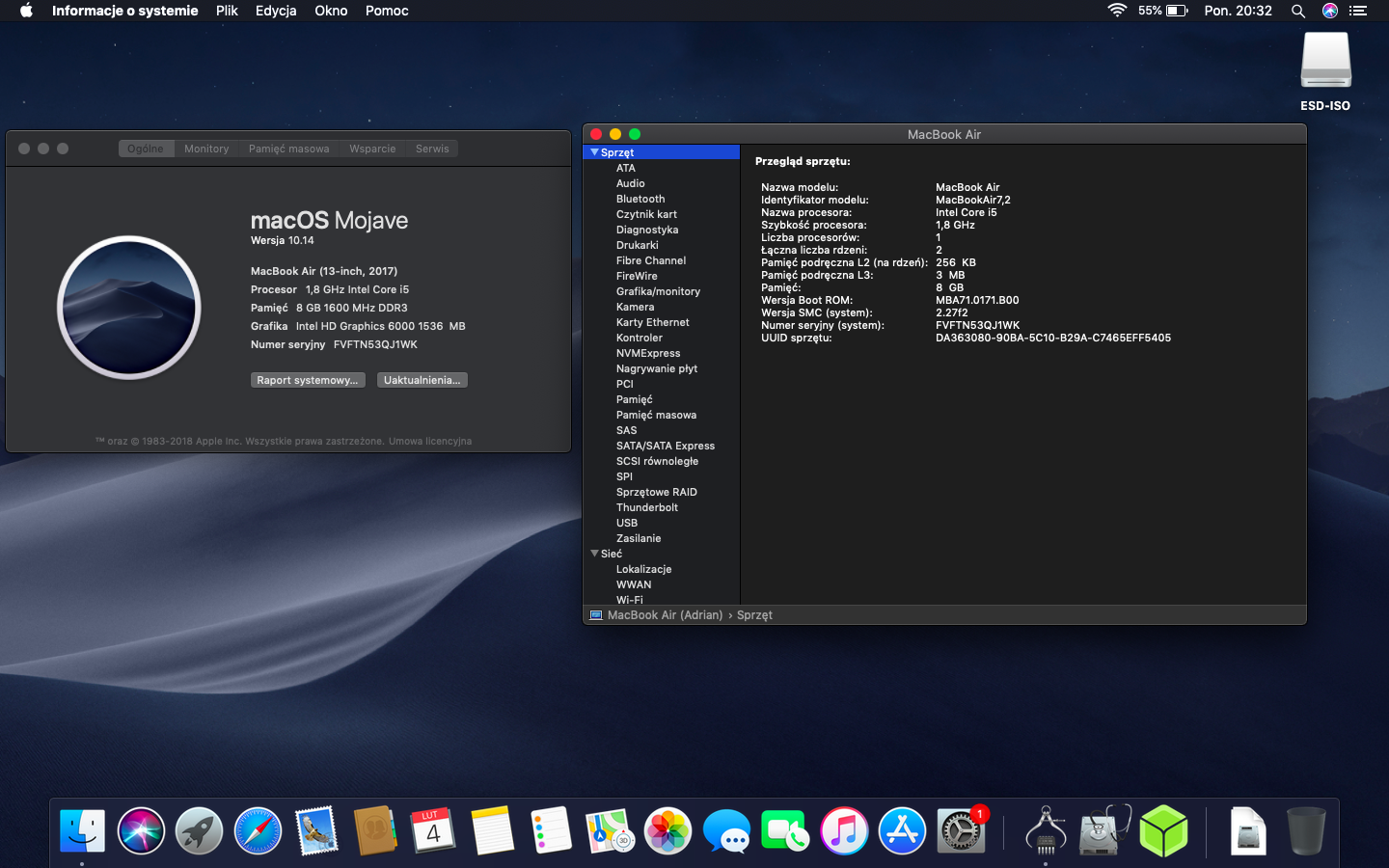This screenshot has height=868, width=1389.
Task: Select Karty Ethernet in the sidebar
Action: click(653, 322)
